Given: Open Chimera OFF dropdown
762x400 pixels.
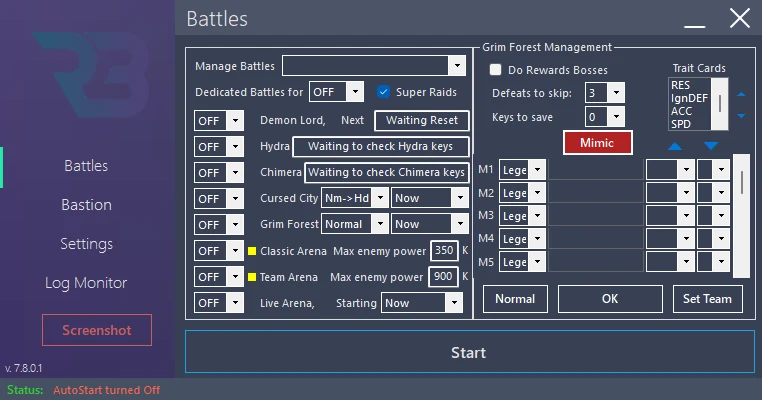Looking at the screenshot, I should (219, 173).
